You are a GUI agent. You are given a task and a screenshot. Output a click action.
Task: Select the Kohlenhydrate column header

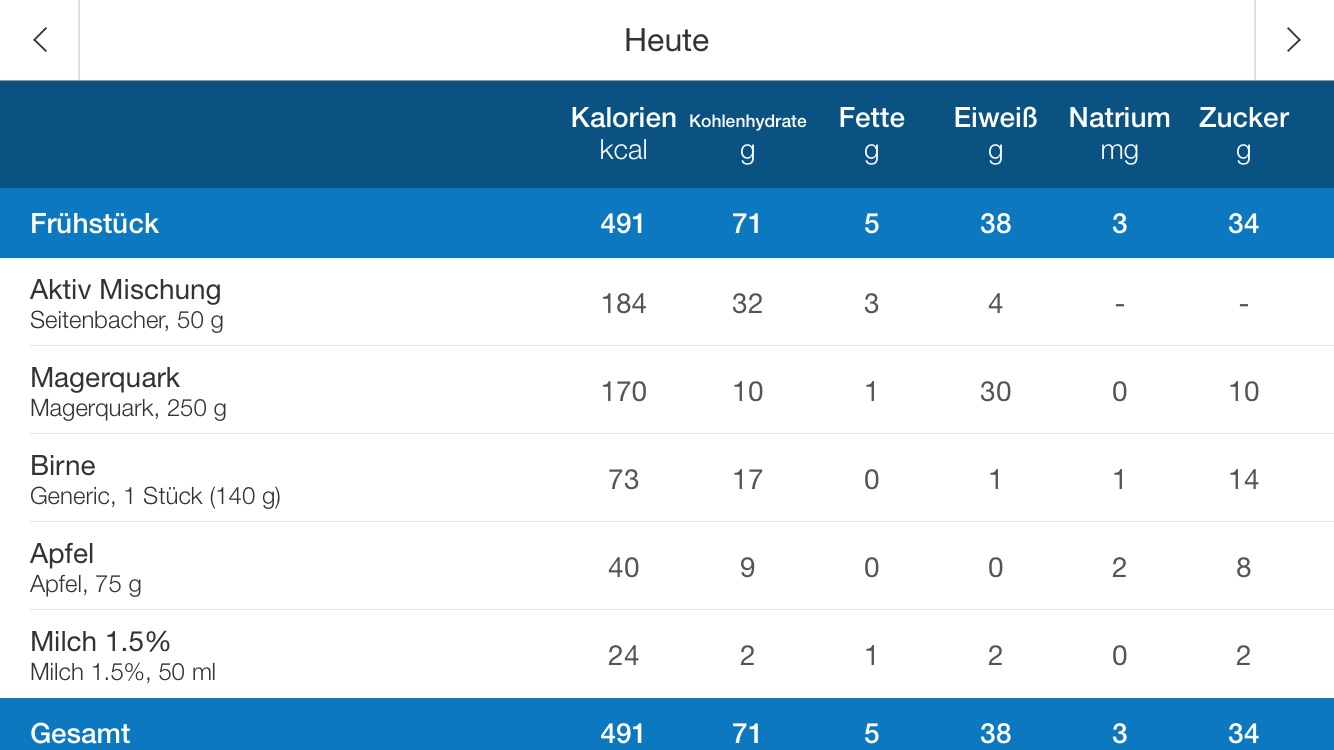(x=747, y=135)
